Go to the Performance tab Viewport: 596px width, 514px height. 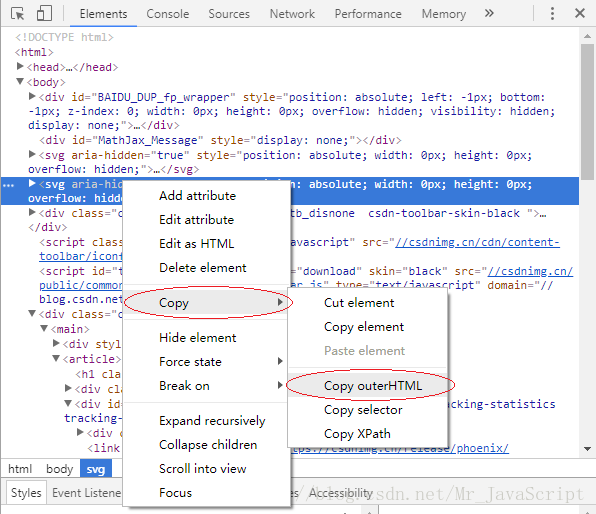coord(368,14)
